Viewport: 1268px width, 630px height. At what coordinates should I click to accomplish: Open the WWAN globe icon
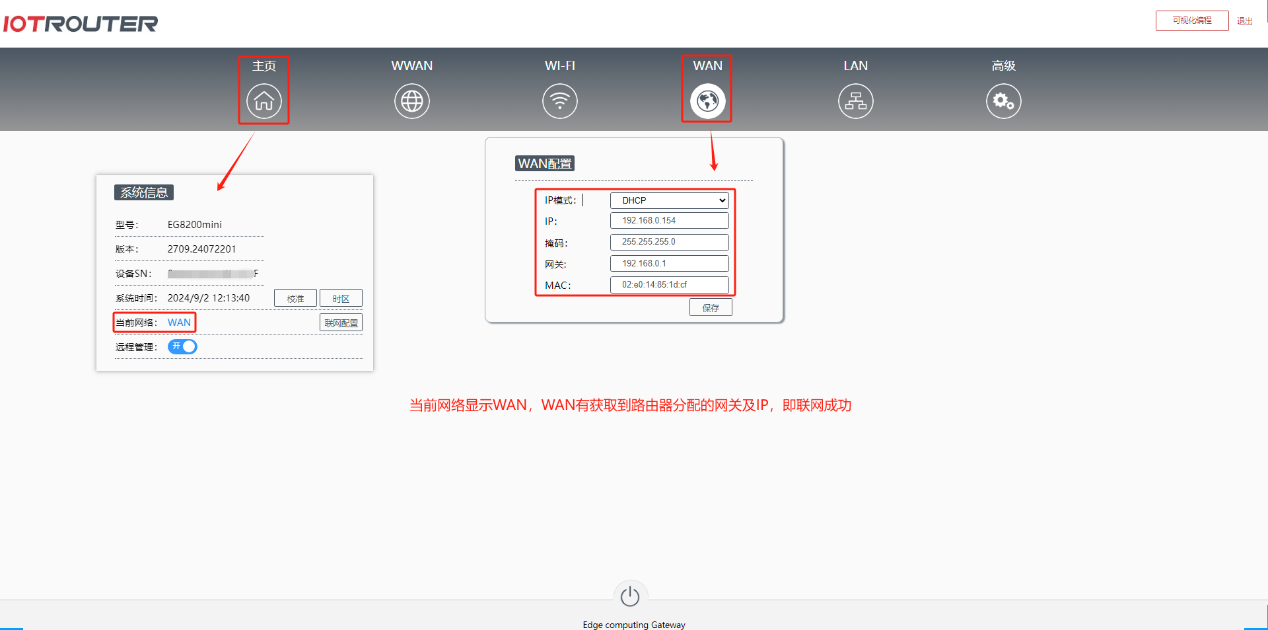point(411,100)
